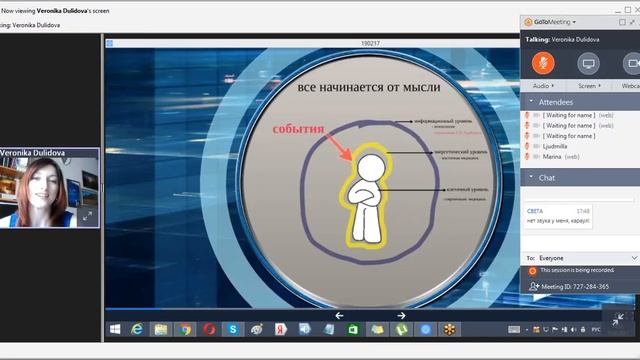Click the invite people icon beside Meeting ID
Screen dimensions: 640x360
point(534,287)
